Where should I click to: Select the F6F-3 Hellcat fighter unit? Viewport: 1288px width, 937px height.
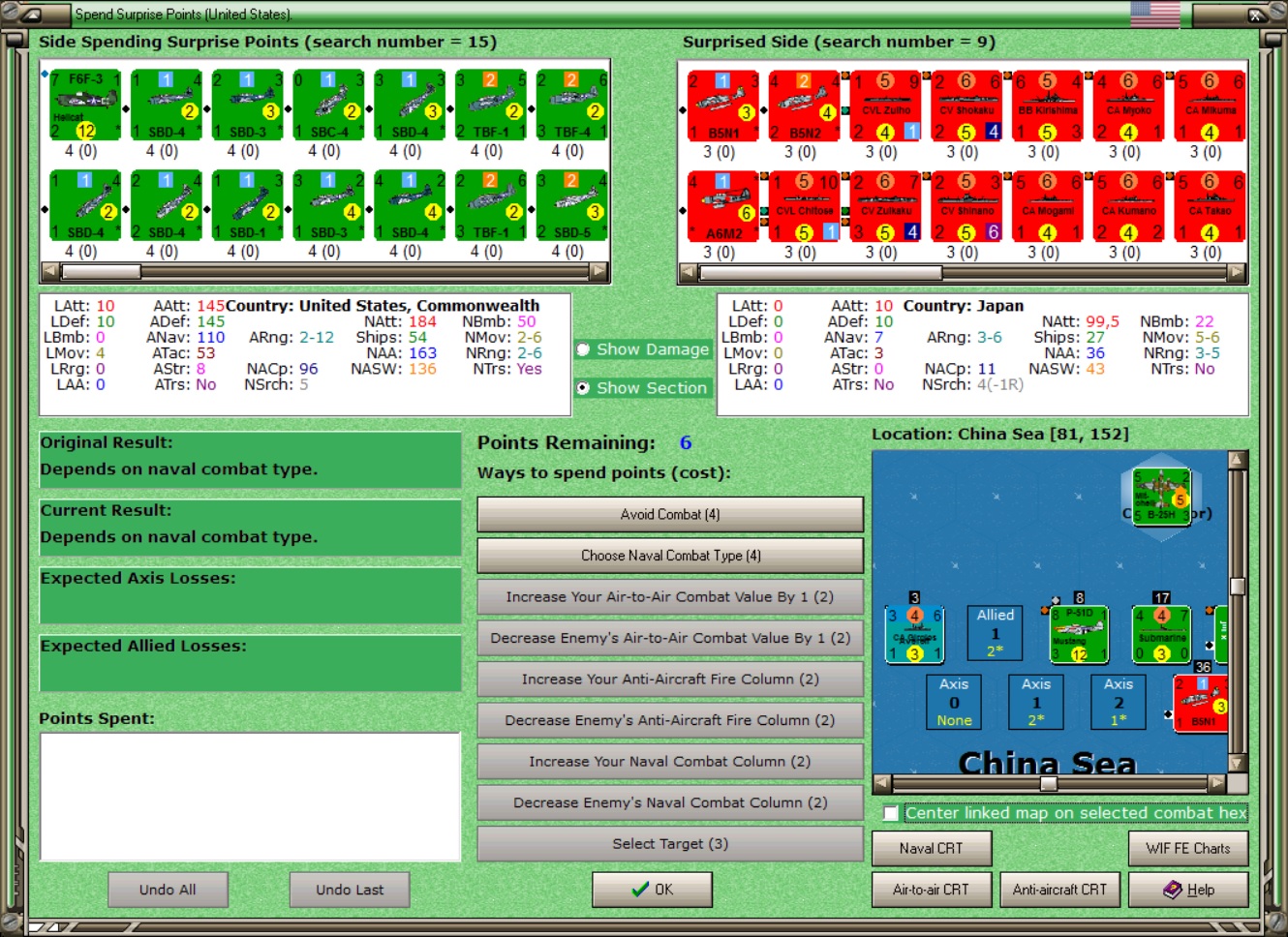click(x=85, y=105)
